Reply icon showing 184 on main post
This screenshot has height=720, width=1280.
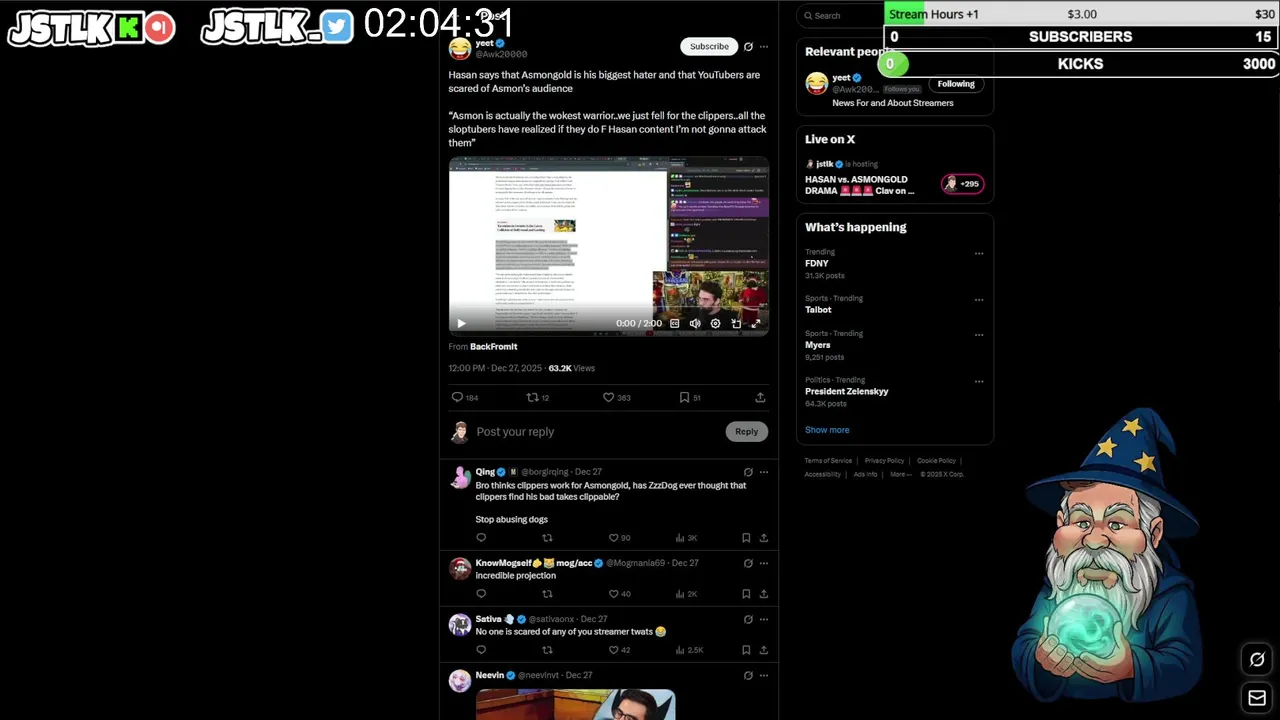click(x=465, y=397)
